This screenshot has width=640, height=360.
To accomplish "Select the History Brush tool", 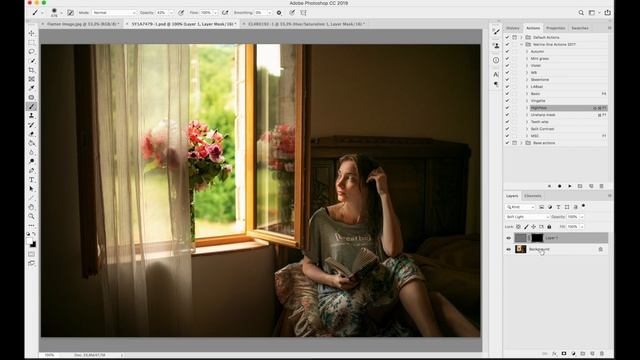I will point(31,125).
